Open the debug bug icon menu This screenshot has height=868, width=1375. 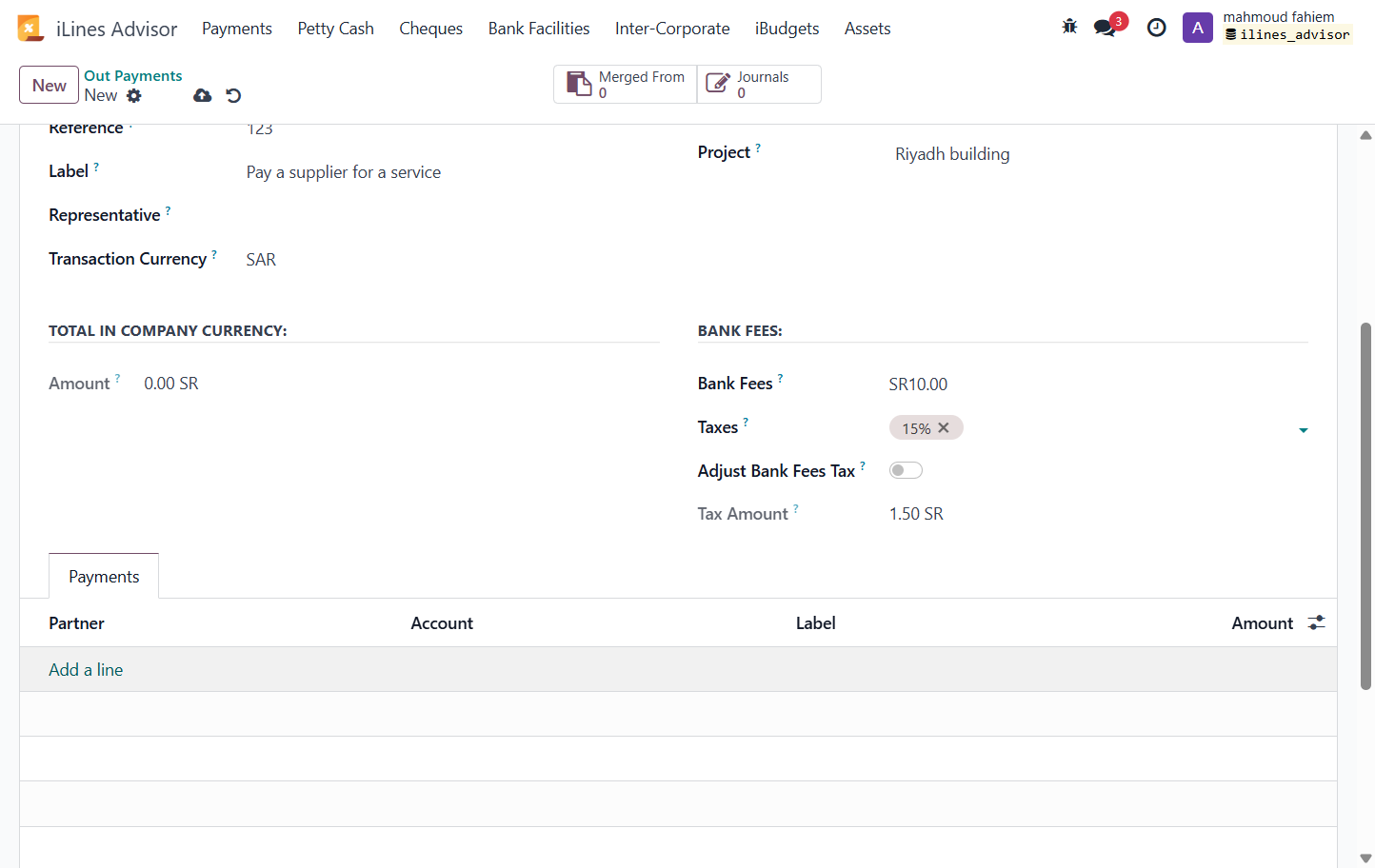(x=1069, y=28)
